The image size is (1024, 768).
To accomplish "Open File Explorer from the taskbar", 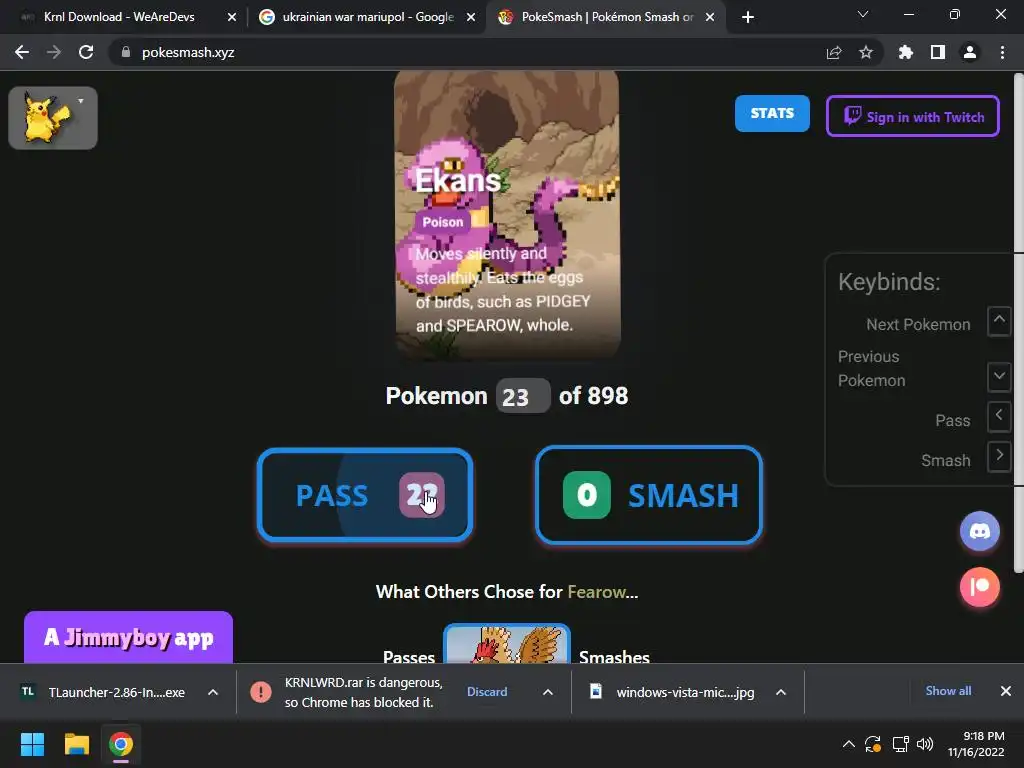I will (x=76, y=744).
